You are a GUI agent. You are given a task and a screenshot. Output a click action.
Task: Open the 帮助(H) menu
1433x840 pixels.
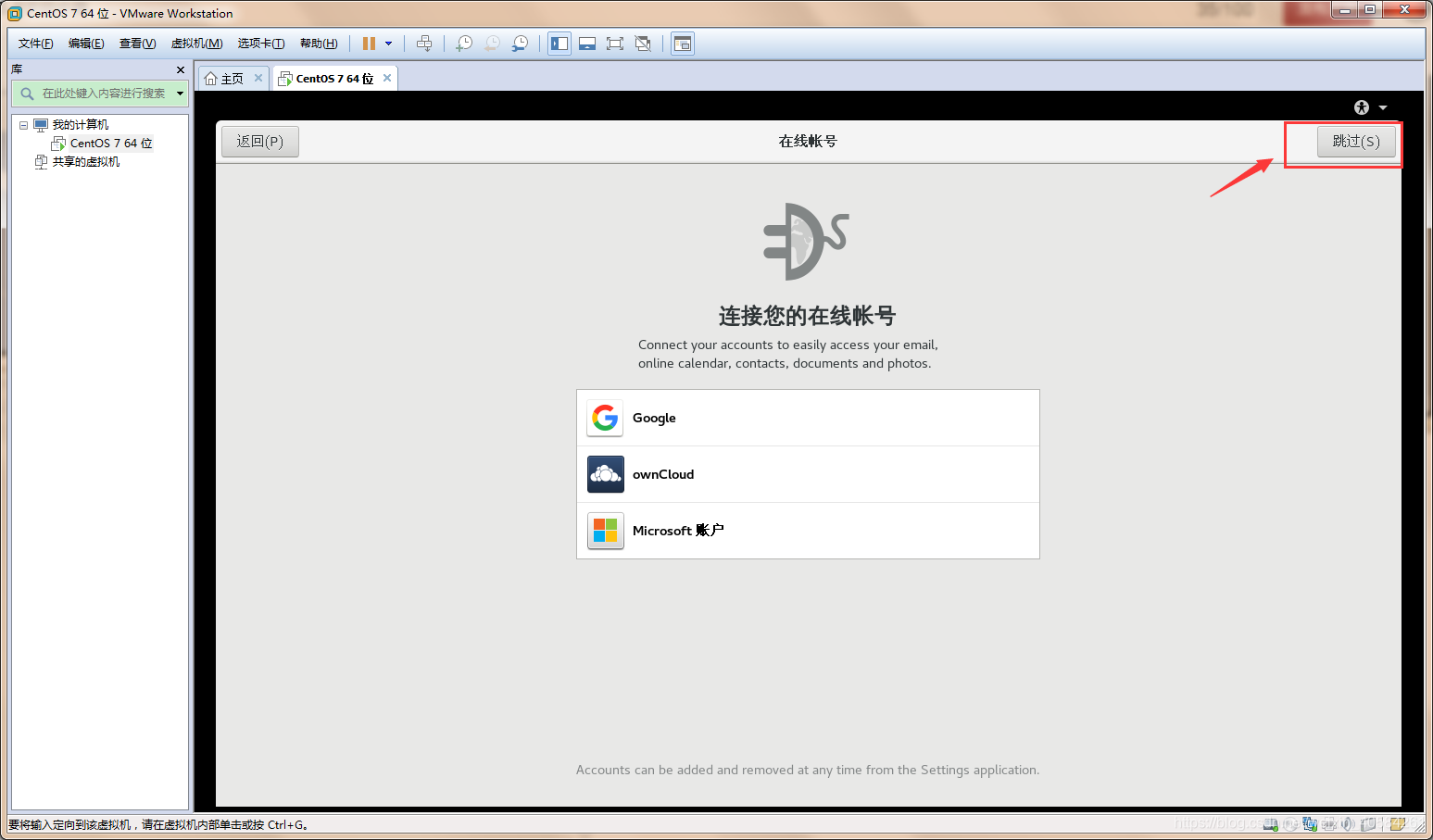[319, 44]
